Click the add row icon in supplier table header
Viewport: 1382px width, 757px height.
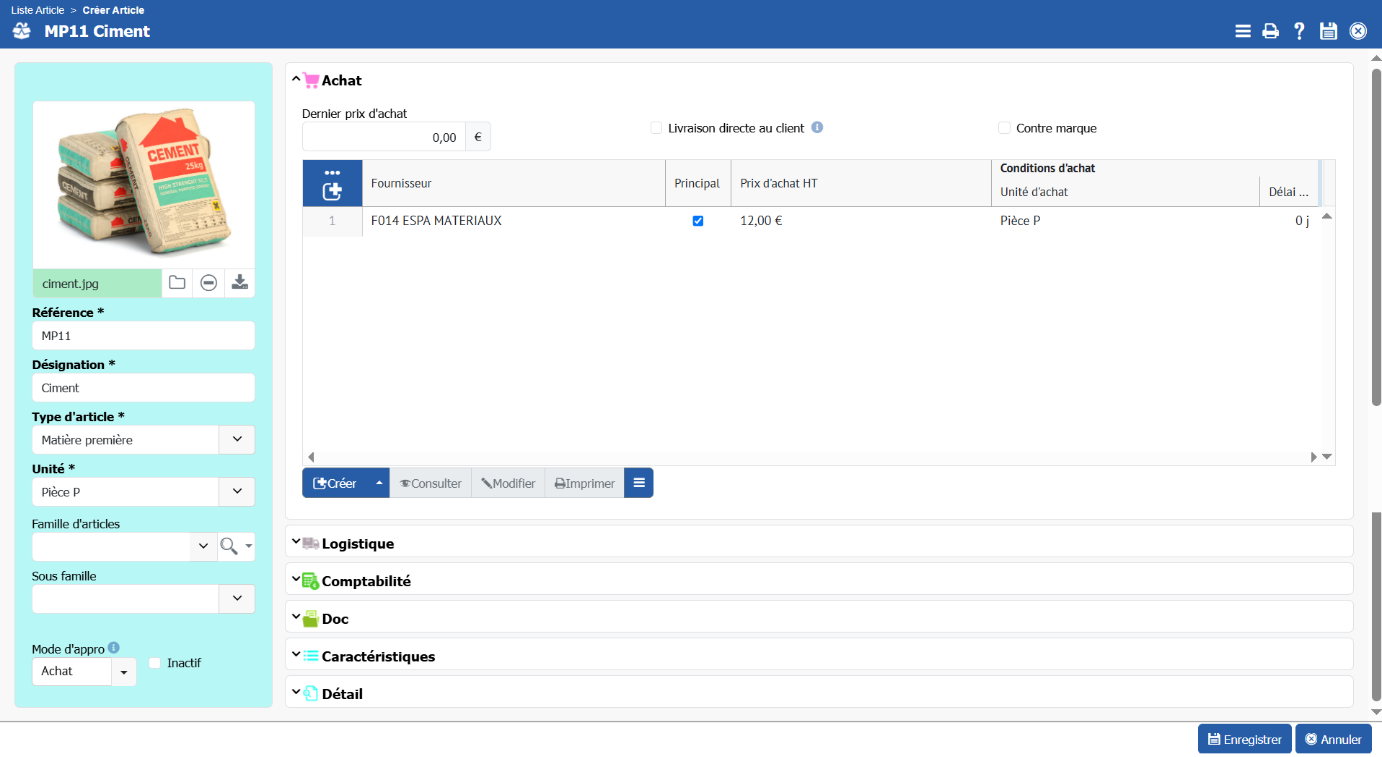point(332,190)
